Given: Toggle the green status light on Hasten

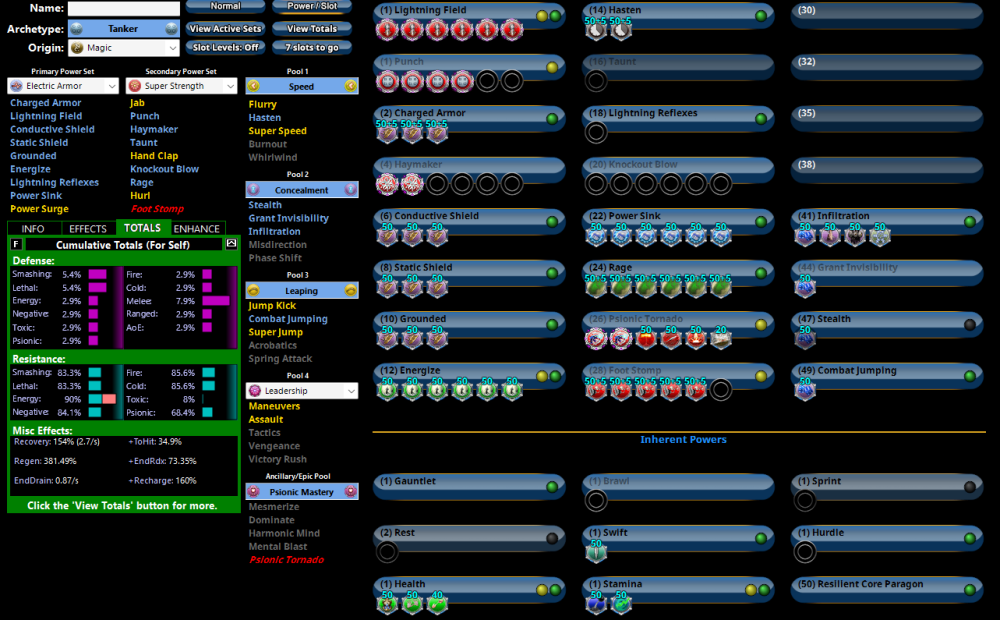Looking at the screenshot, I should pos(760,16).
